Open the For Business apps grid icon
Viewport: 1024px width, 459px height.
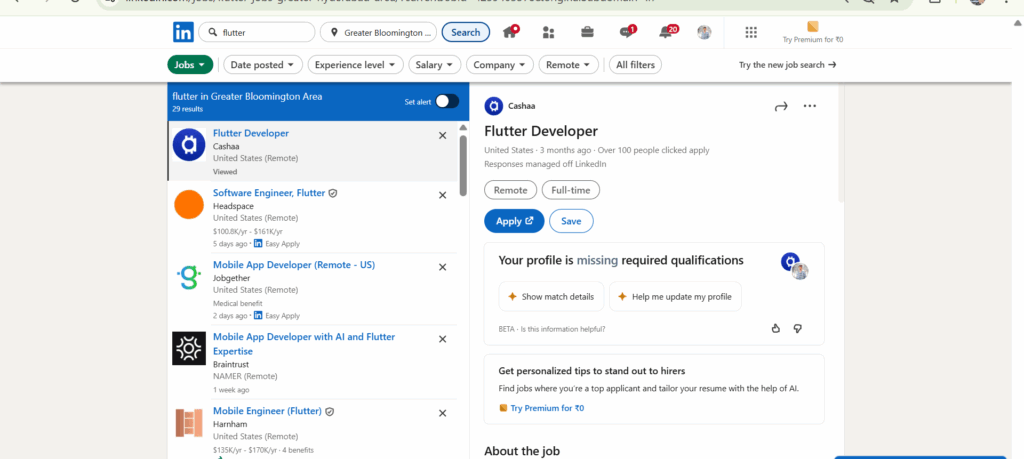tap(751, 32)
